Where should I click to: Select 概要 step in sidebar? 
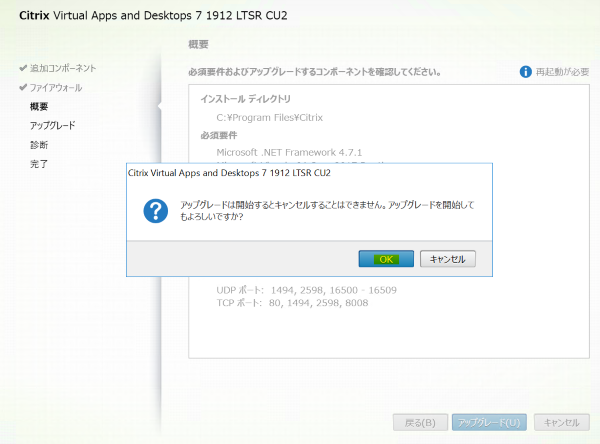(x=39, y=106)
